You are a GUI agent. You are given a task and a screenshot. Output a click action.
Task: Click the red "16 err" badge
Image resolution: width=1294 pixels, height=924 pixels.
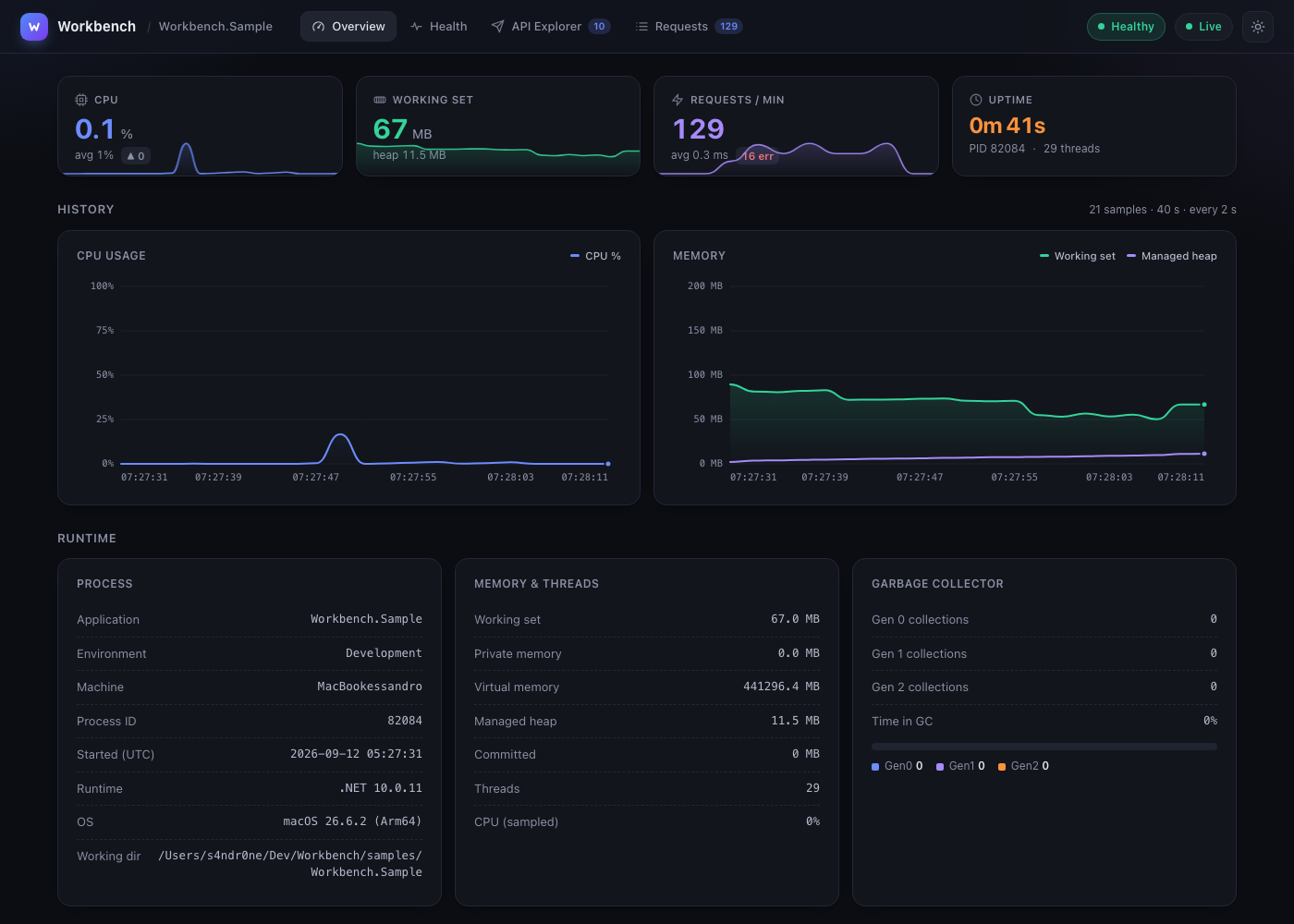pyautogui.click(x=758, y=156)
